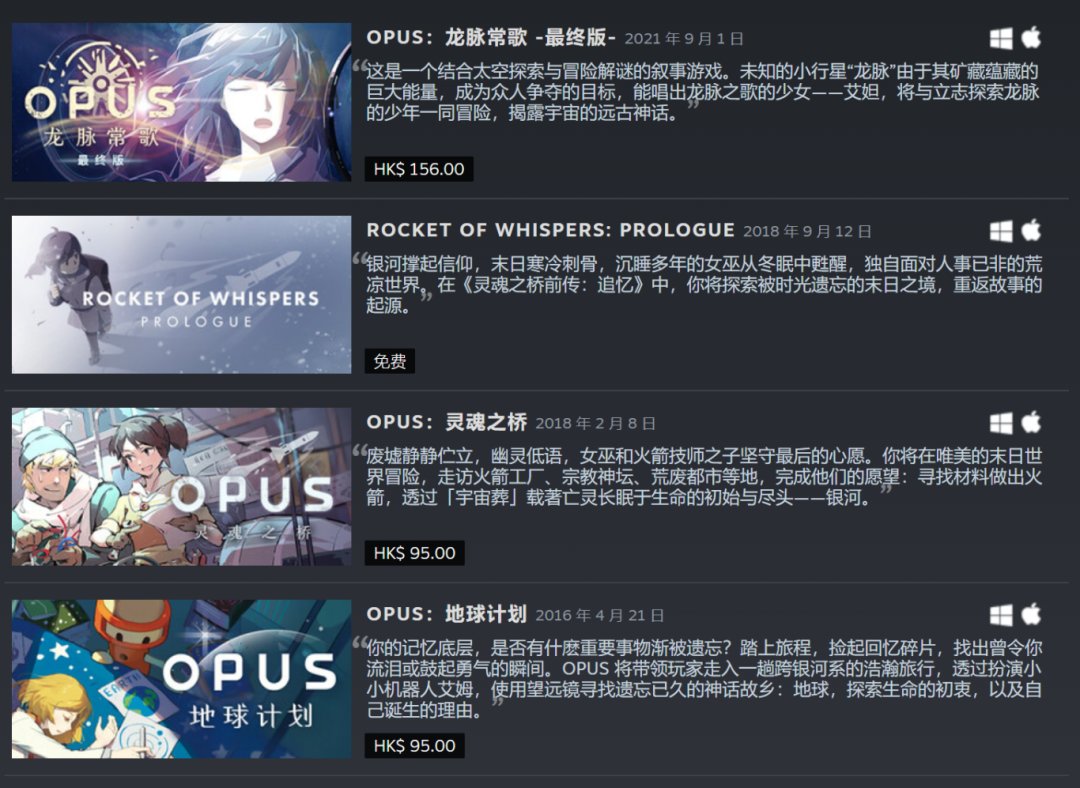Click the 免费 free price button

[x=390, y=361]
